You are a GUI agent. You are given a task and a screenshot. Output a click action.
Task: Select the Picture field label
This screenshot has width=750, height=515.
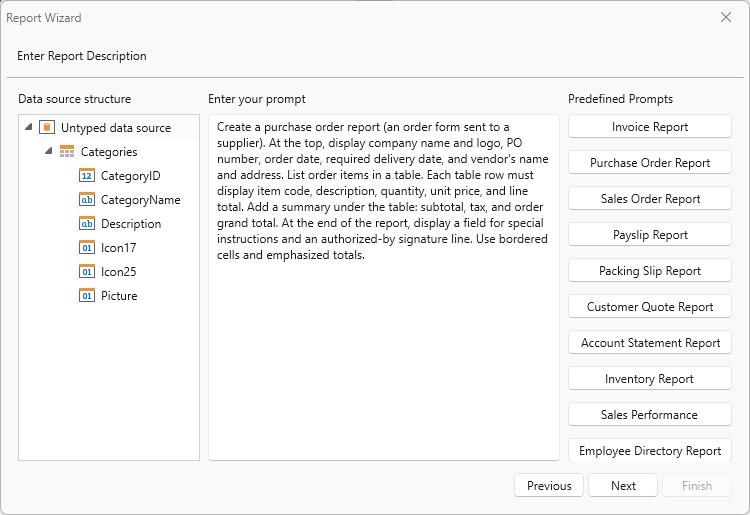point(119,295)
